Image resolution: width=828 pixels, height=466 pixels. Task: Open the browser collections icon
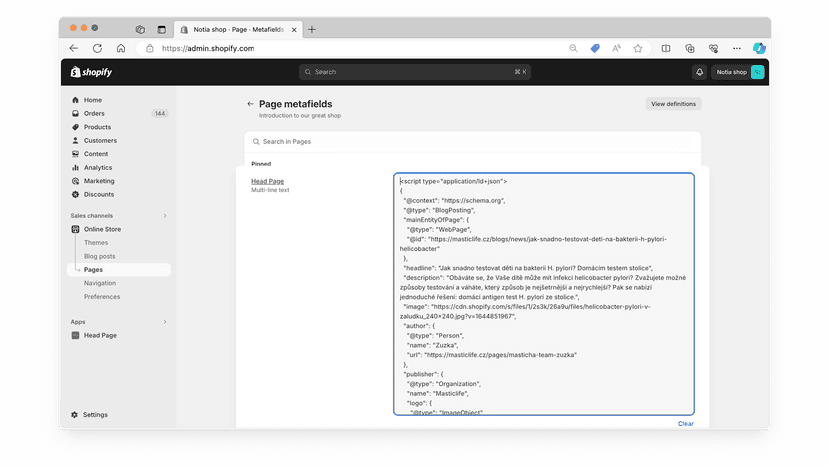click(x=690, y=48)
